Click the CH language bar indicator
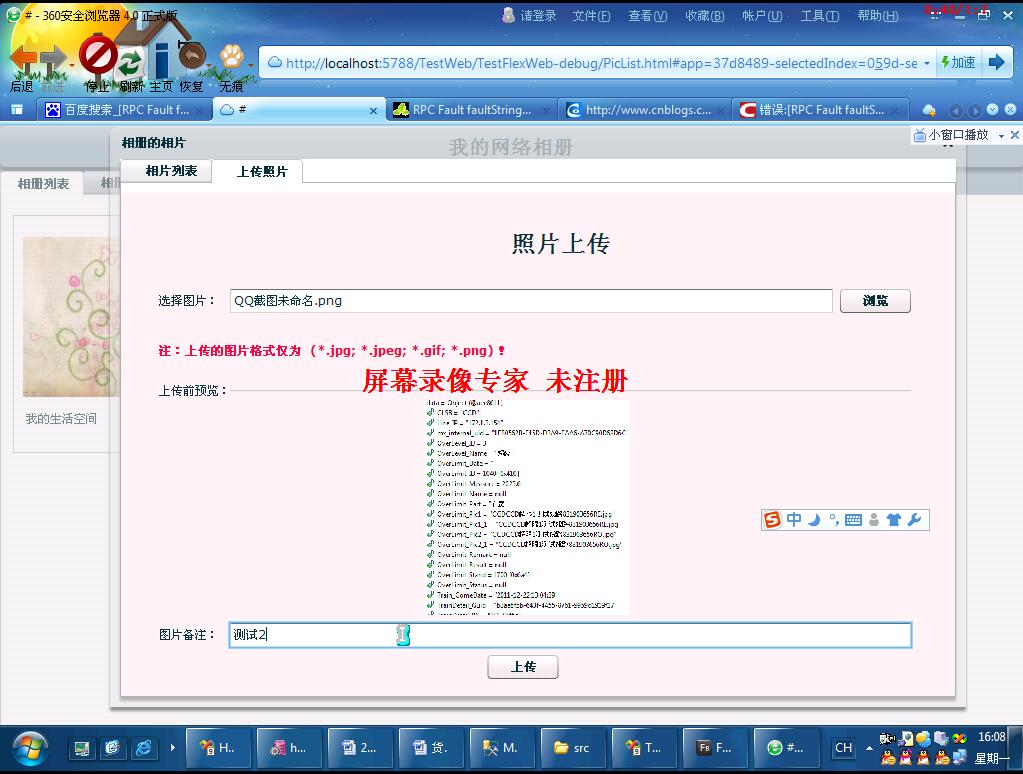 (x=843, y=748)
